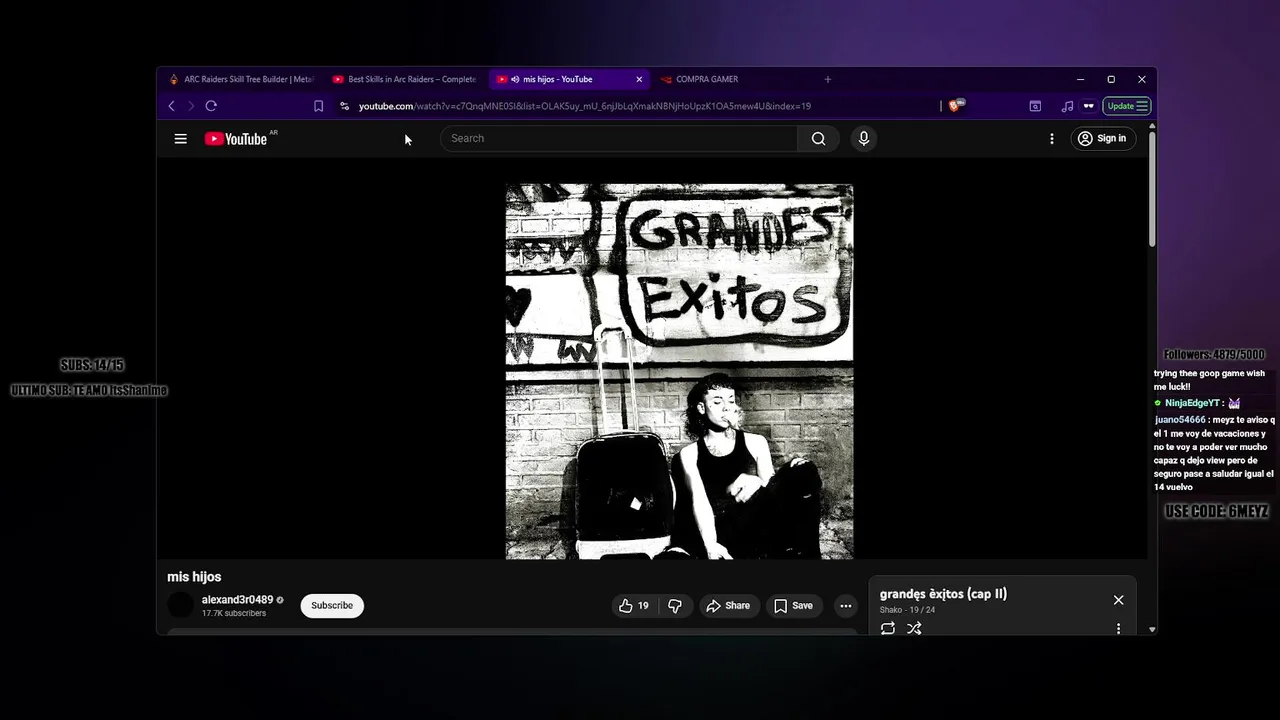Click the Grandes Exitos video artwork
Screen dimensions: 1280x720
tap(679, 371)
